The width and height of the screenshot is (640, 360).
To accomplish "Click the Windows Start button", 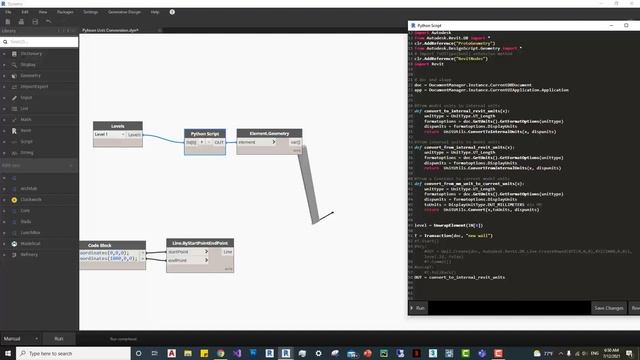I will point(8,353).
